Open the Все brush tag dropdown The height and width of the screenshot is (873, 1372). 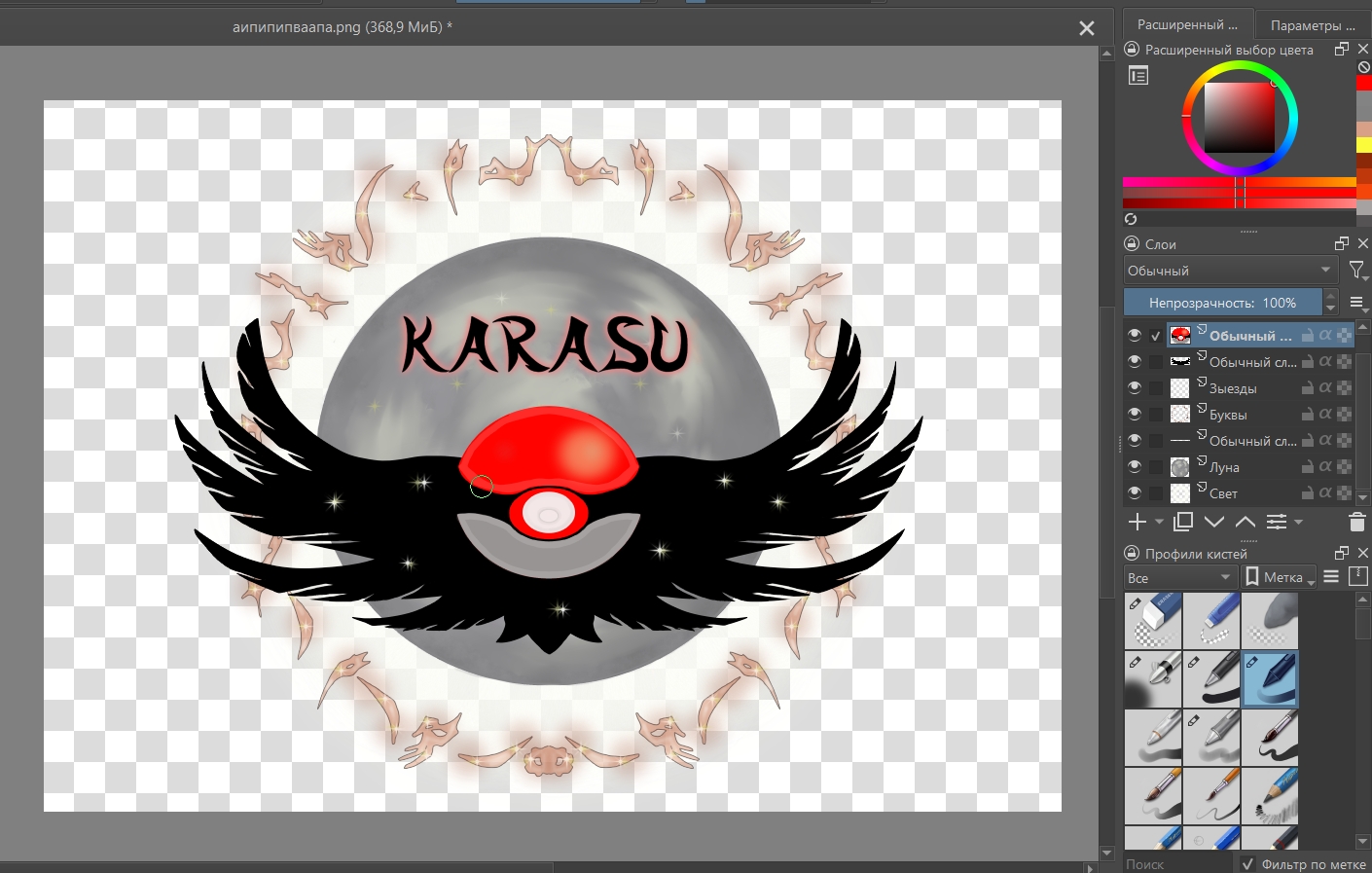tap(1179, 577)
